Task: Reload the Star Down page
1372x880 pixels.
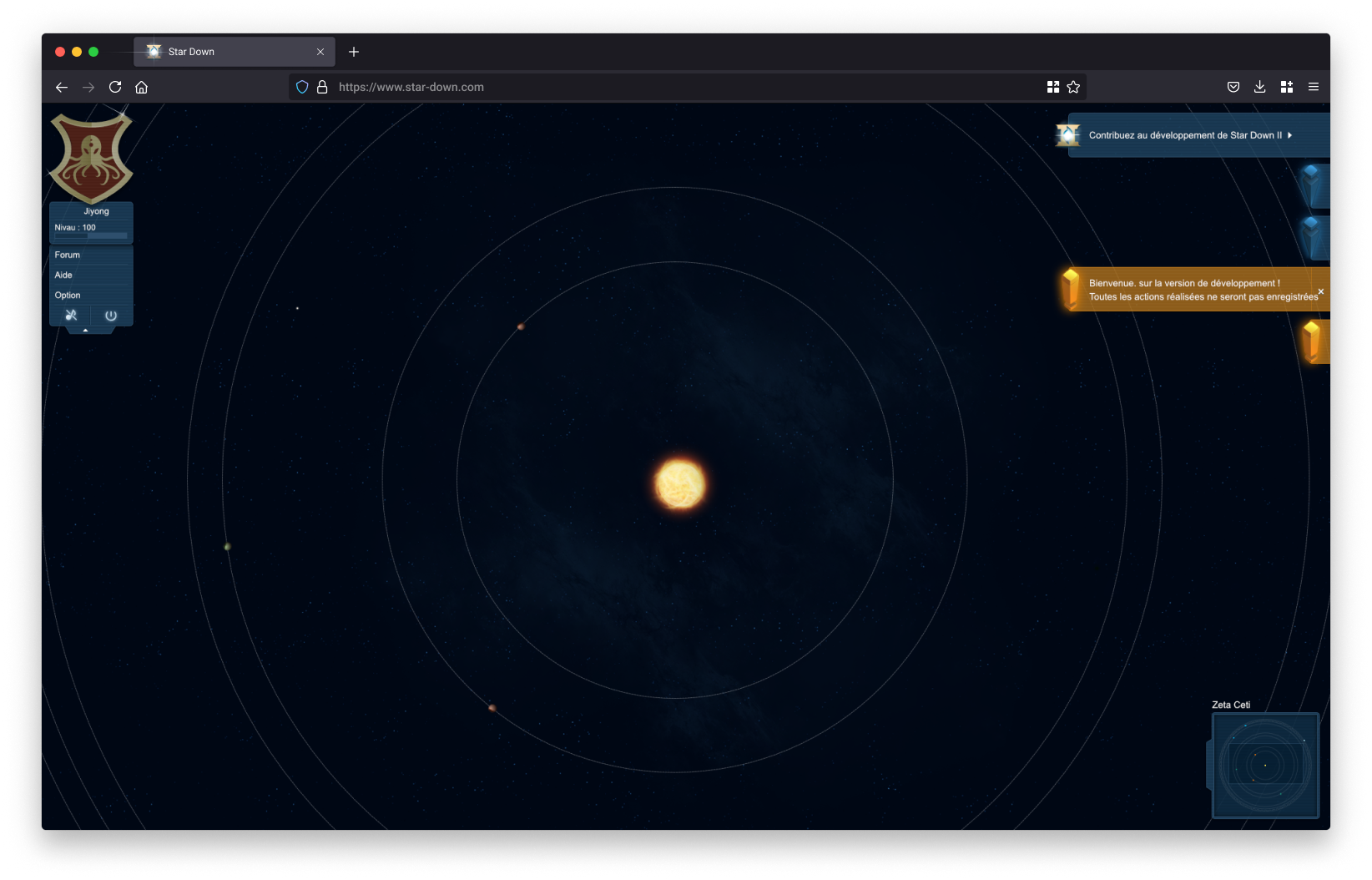Action: 115,87
